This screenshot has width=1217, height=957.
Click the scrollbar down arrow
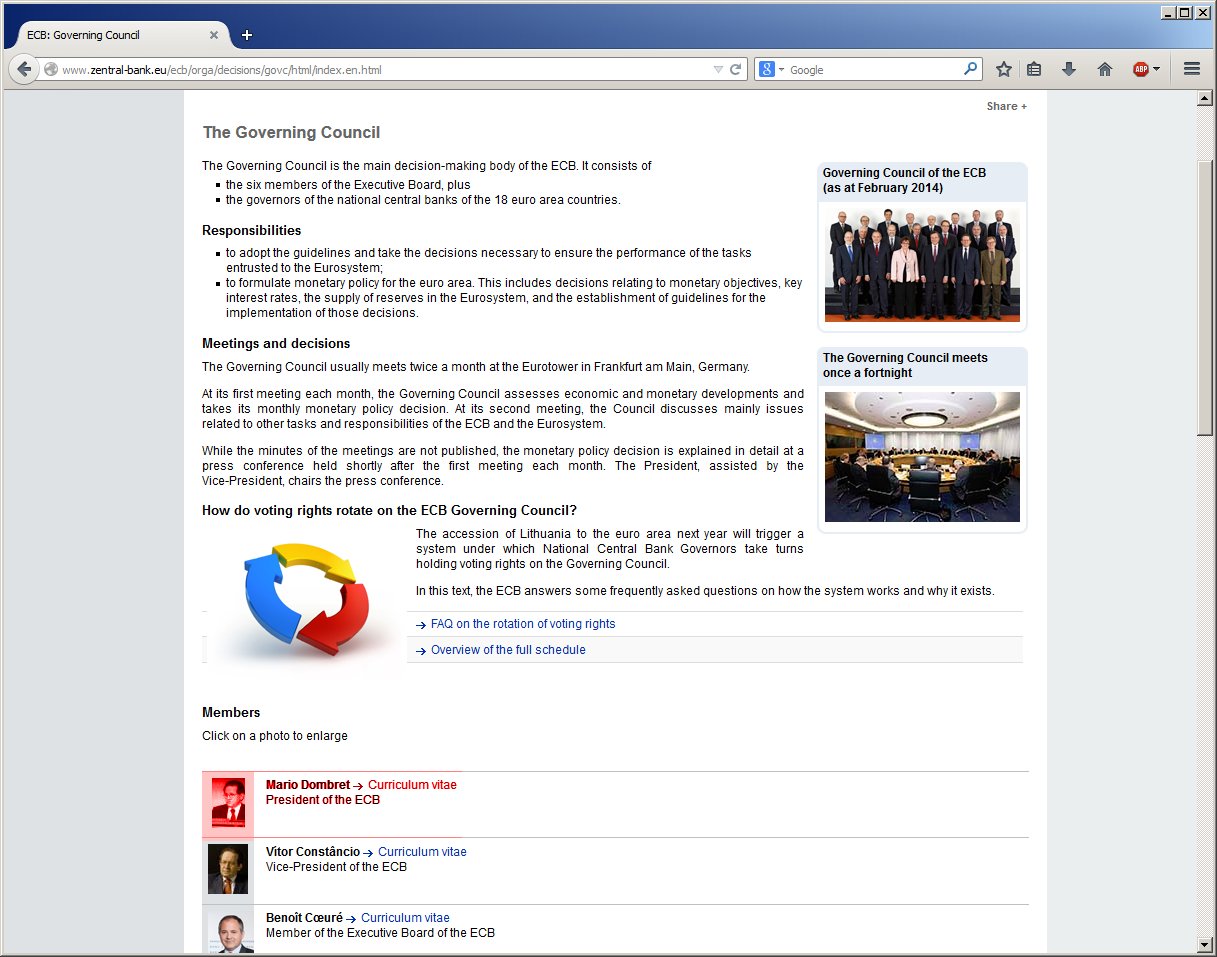[x=1206, y=944]
